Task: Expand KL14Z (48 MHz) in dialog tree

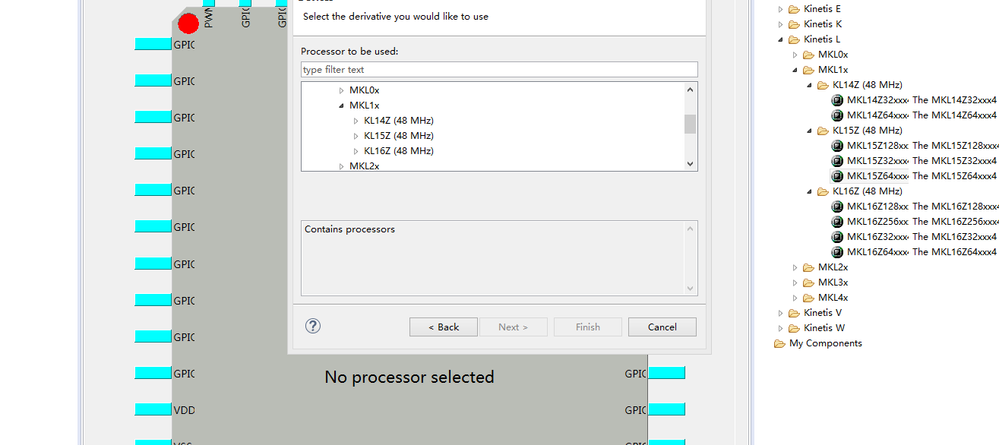Action: (x=355, y=121)
